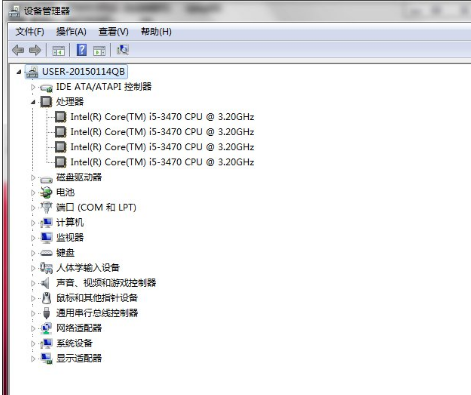
Task: Select the 磁盘驱动器 label
Action: point(79,177)
